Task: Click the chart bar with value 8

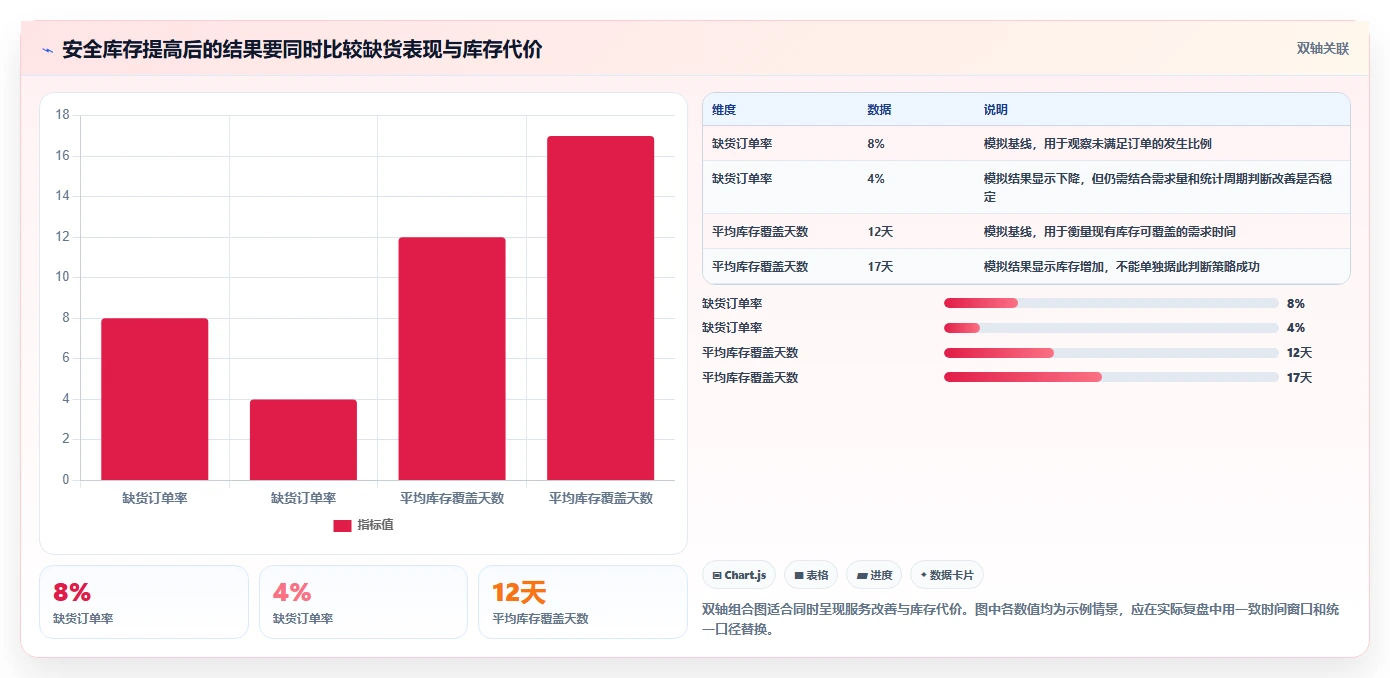Action: point(155,399)
